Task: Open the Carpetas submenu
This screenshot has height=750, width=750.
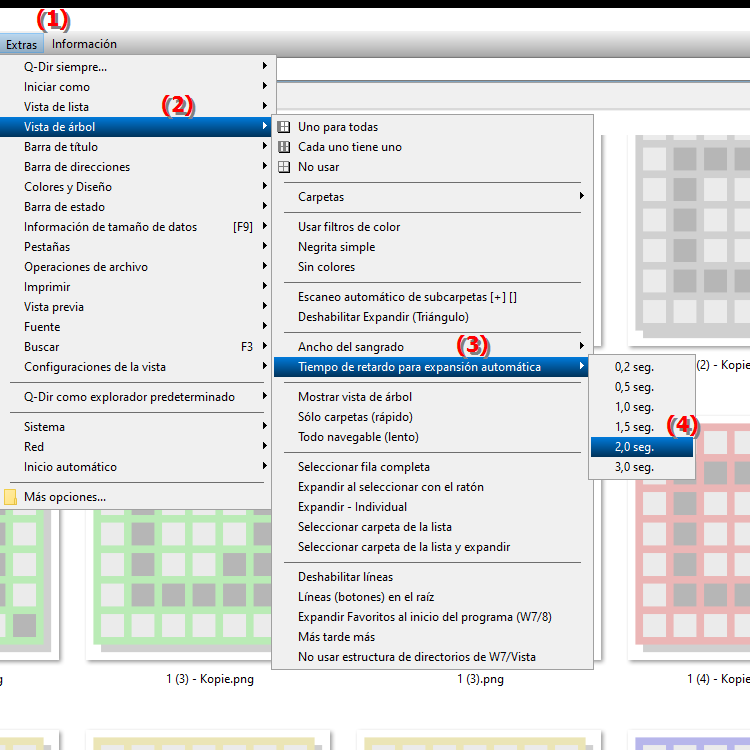Action: (430, 197)
